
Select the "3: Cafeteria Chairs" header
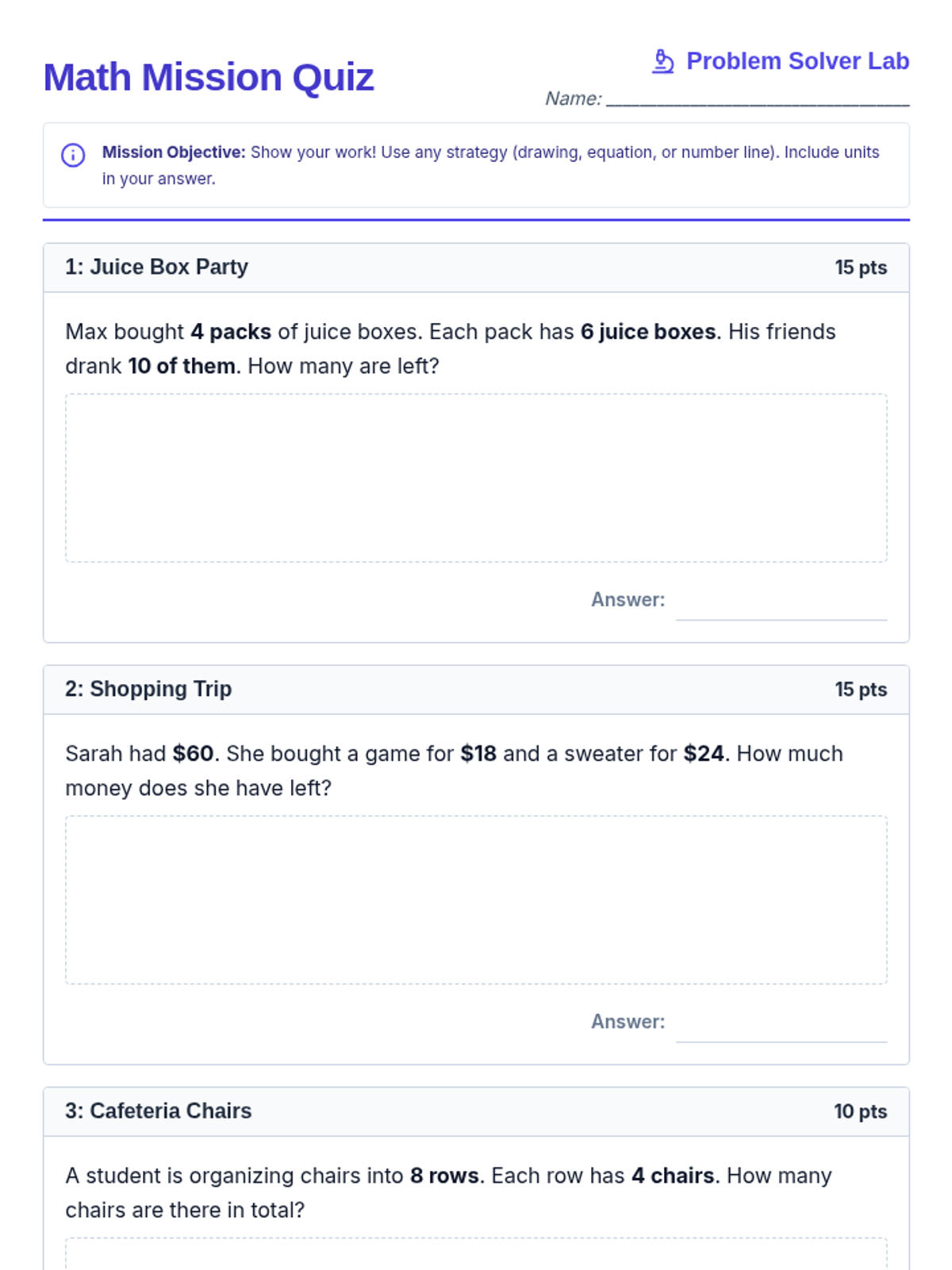coord(158,1111)
